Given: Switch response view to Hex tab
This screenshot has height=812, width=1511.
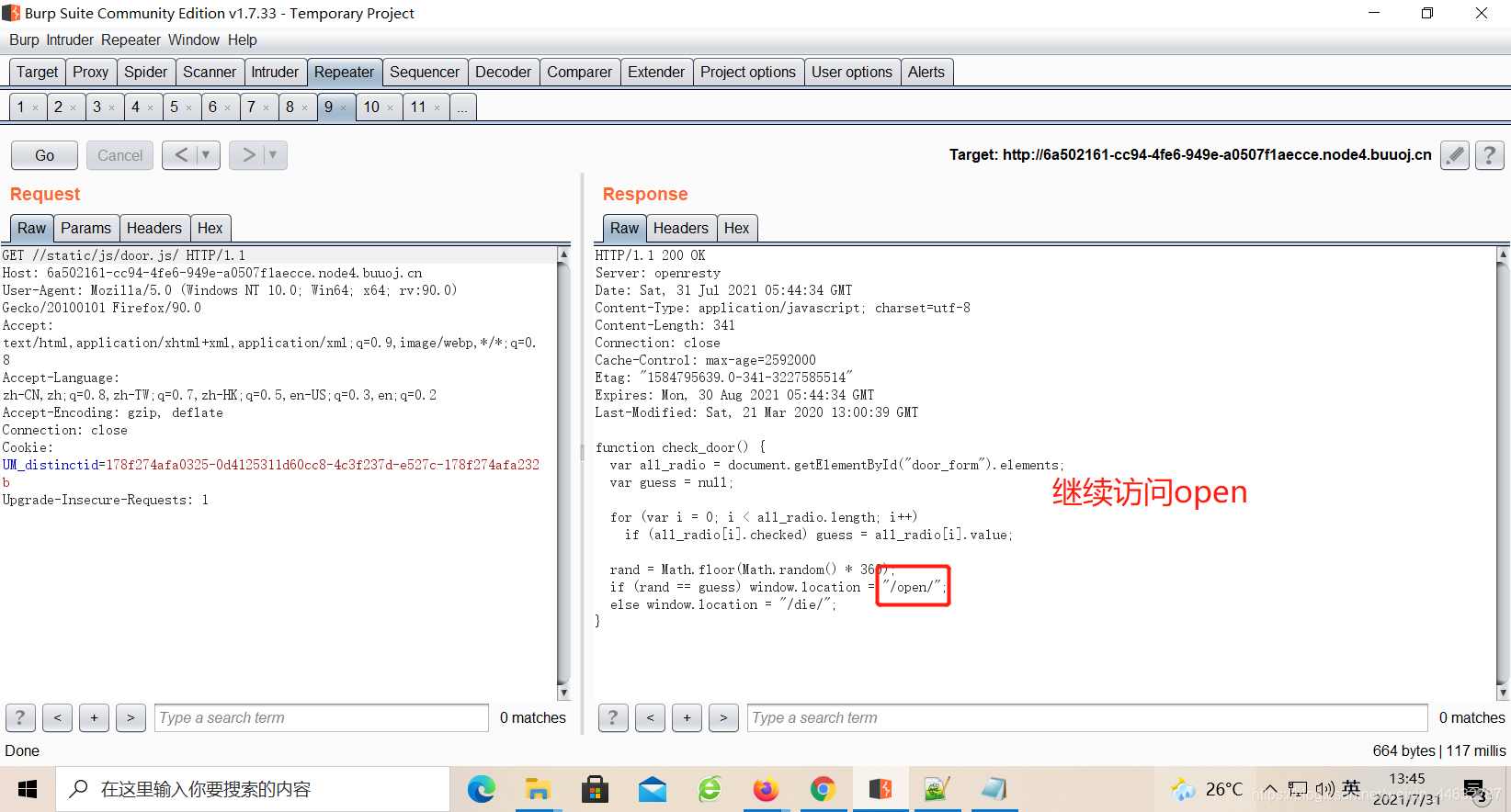Looking at the screenshot, I should coord(736,228).
